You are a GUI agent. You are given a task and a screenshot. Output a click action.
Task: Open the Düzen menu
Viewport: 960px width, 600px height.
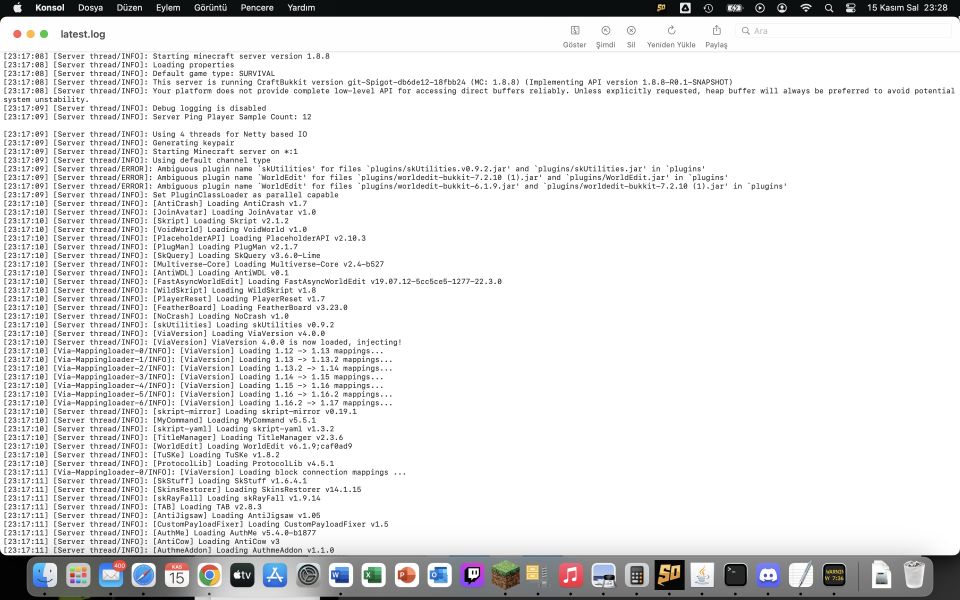click(x=129, y=8)
